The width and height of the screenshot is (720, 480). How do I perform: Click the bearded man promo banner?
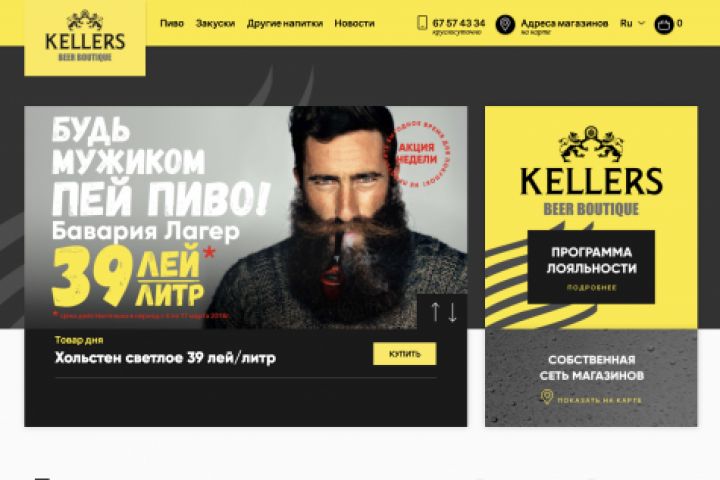[x=246, y=217]
